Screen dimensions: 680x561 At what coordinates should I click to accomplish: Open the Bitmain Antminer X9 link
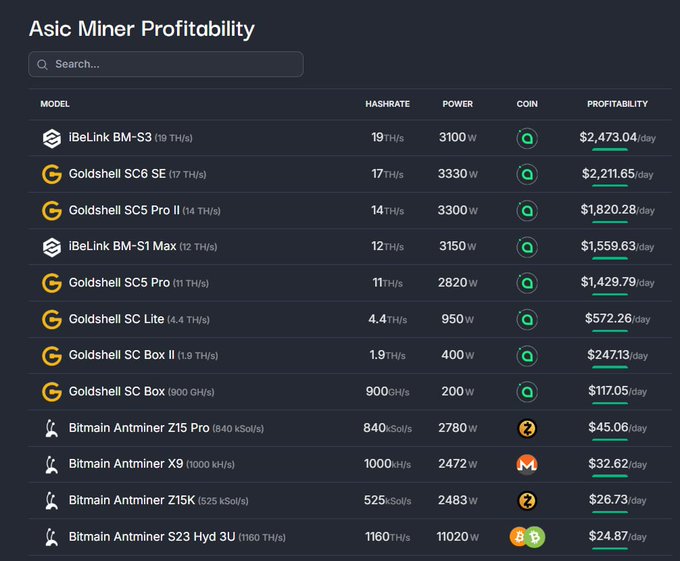(152, 464)
